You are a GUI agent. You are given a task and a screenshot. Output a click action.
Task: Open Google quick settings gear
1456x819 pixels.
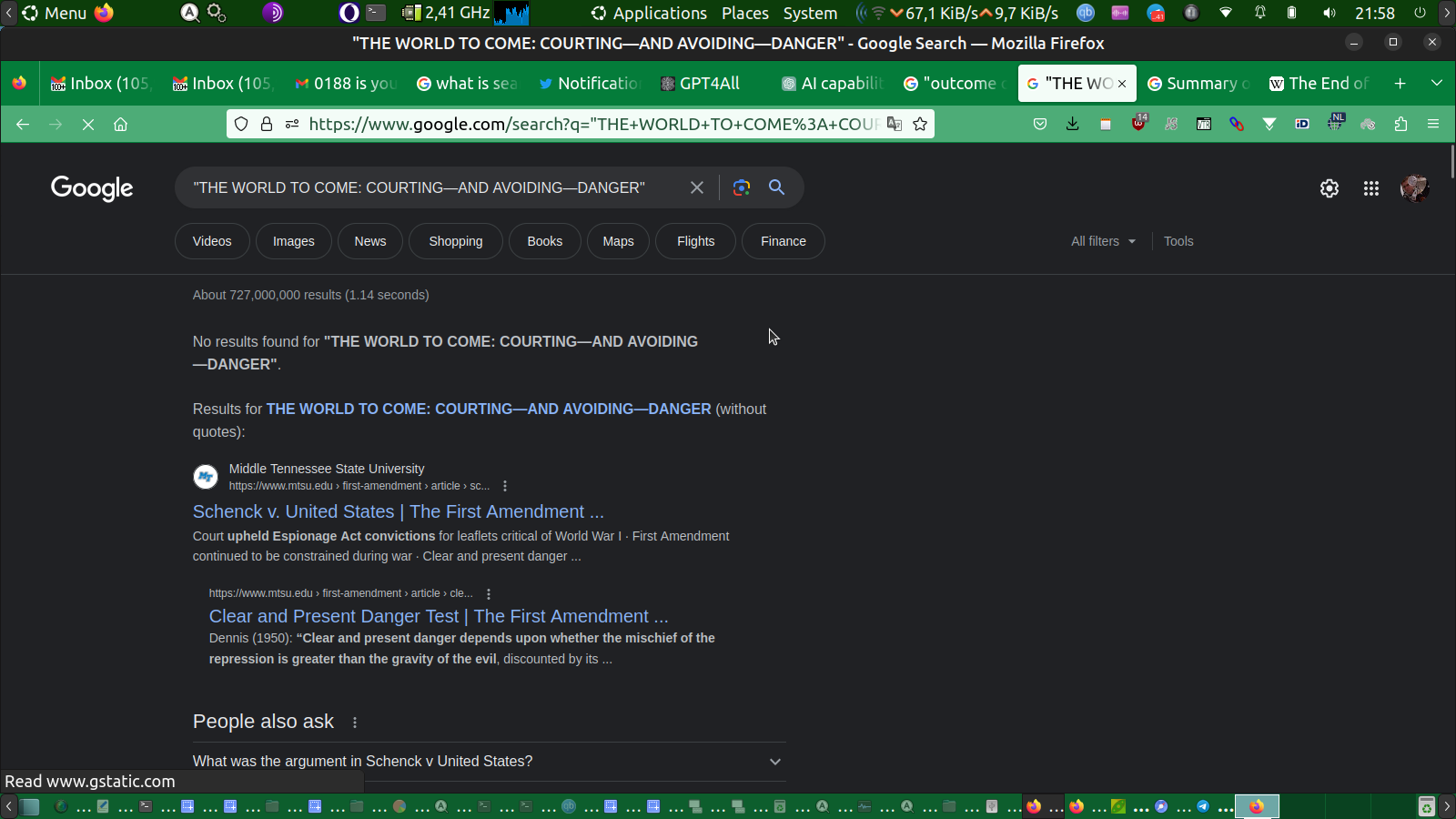coord(1330,188)
